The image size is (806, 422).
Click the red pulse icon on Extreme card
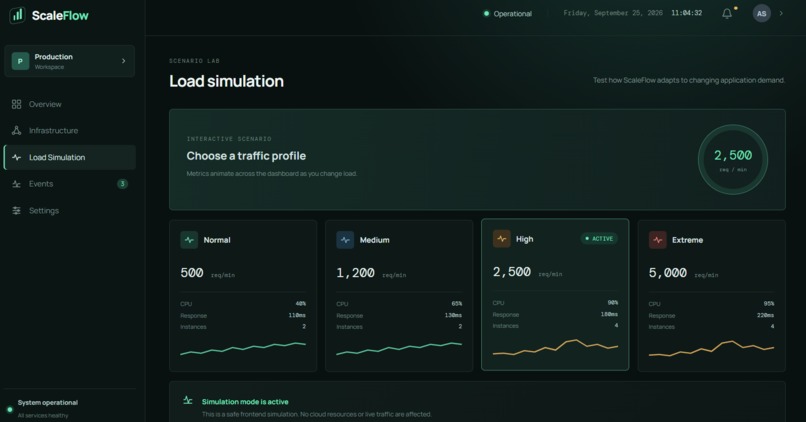point(657,240)
